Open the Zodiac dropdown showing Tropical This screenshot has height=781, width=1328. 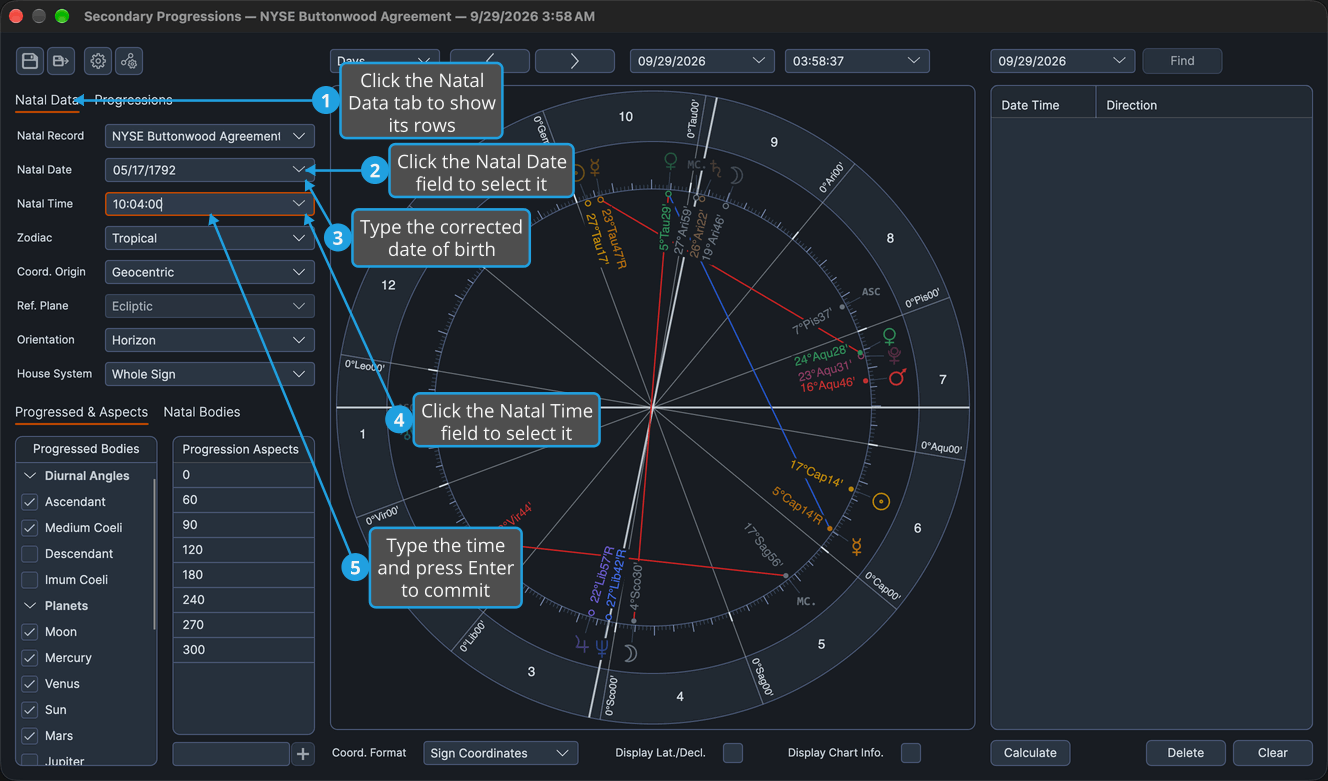tap(210, 238)
